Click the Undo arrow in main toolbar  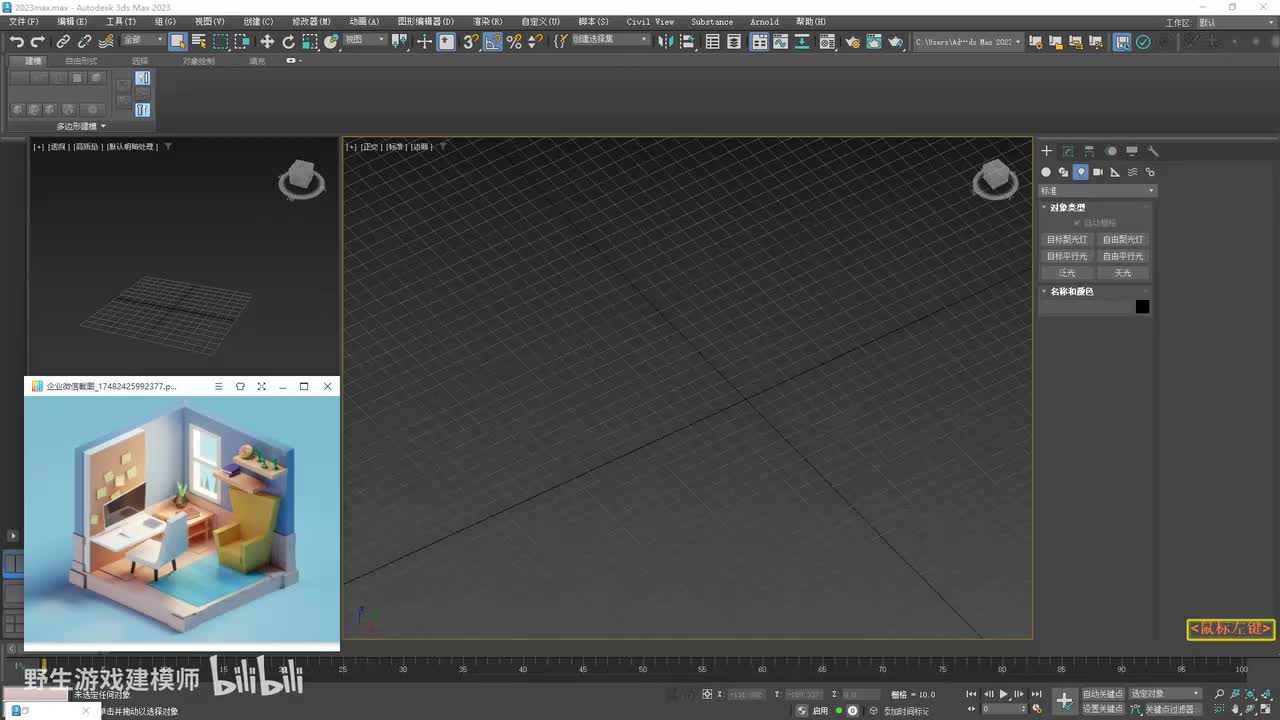click(x=17, y=41)
